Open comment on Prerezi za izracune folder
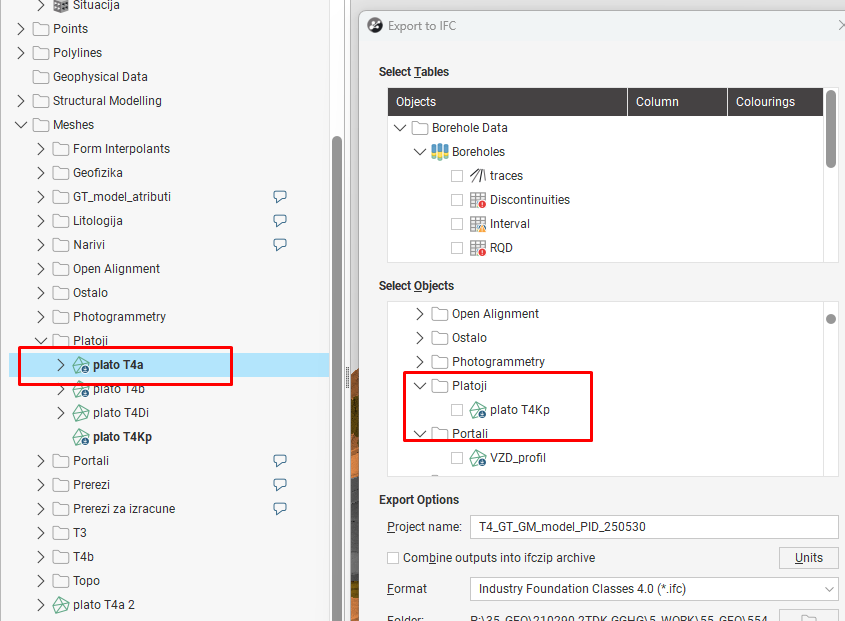The height and width of the screenshot is (621, 845). pyautogui.click(x=280, y=508)
